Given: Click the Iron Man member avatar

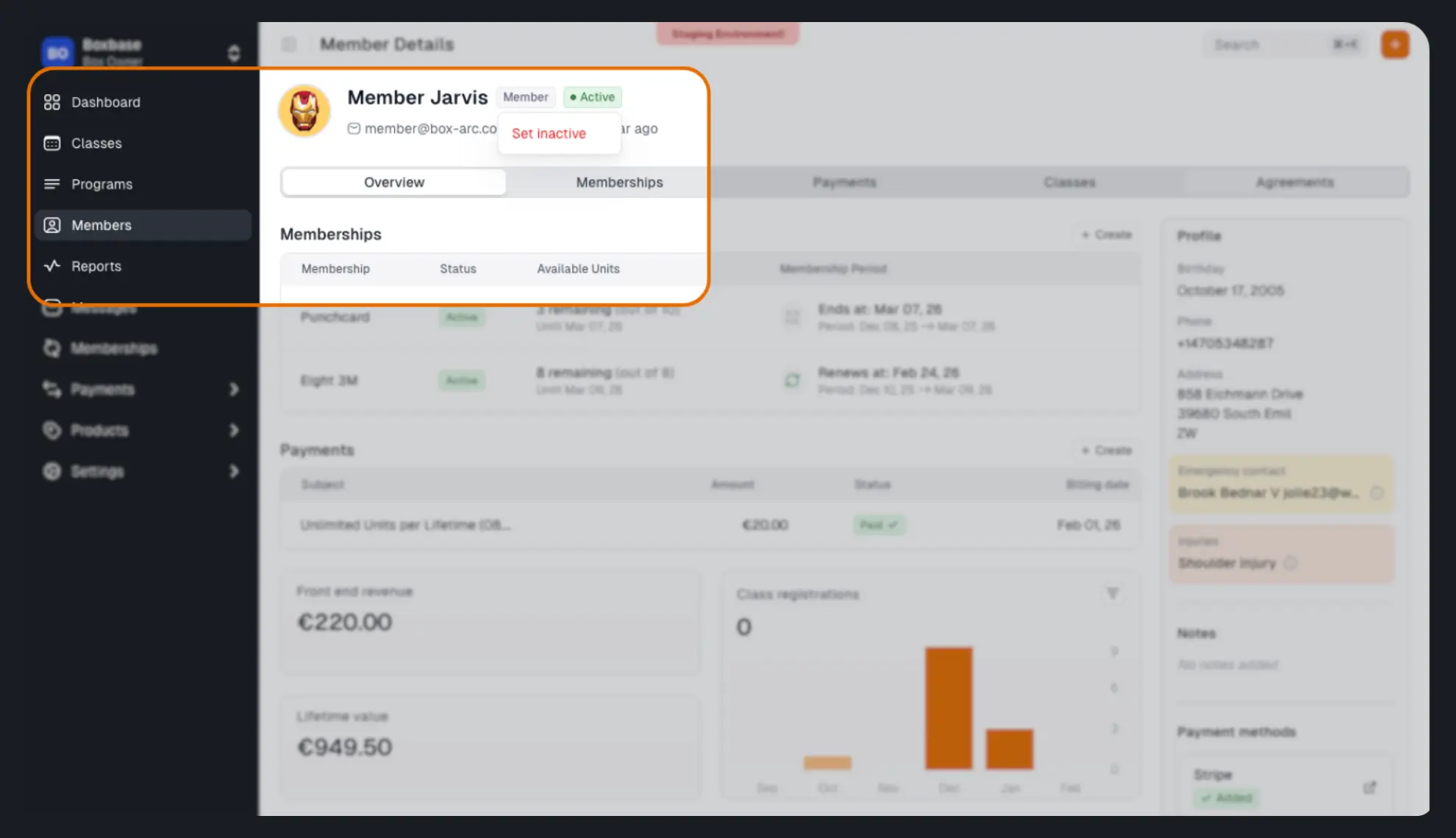Looking at the screenshot, I should coord(304,111).
